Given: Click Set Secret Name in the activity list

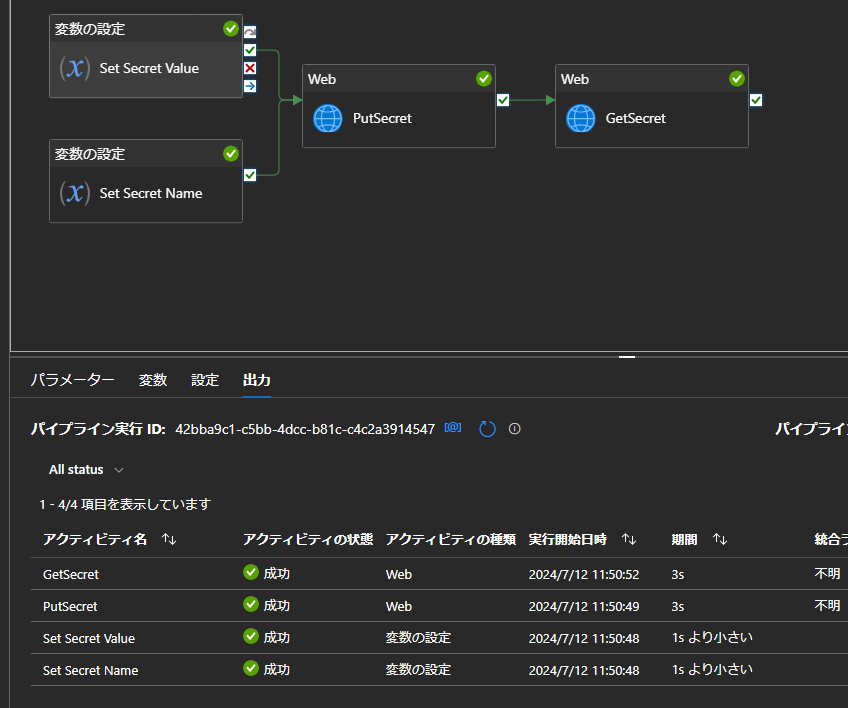Looking at the screenshot, I should point(90,670).
